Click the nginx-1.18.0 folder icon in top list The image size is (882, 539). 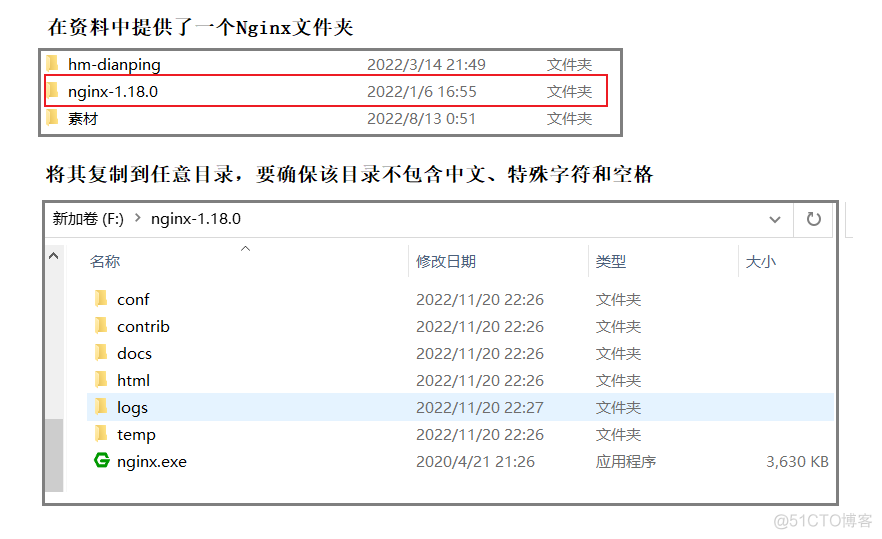click(52, 91)
